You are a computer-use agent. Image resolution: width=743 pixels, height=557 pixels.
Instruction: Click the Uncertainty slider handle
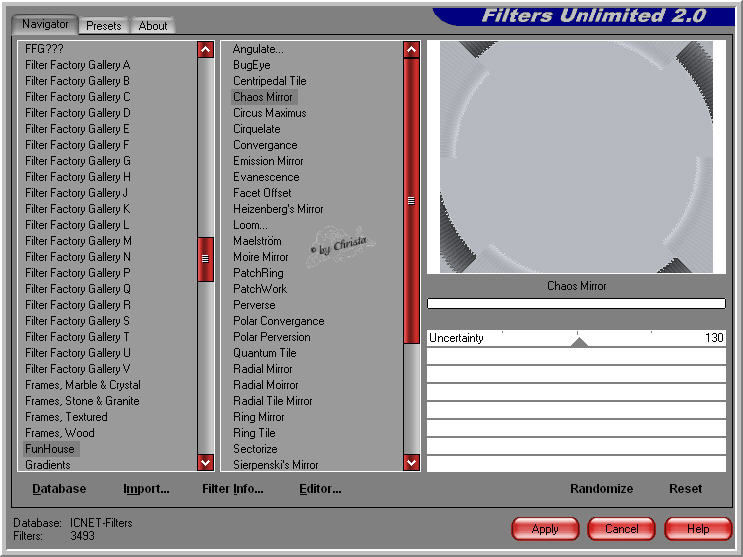coord(579,342)
